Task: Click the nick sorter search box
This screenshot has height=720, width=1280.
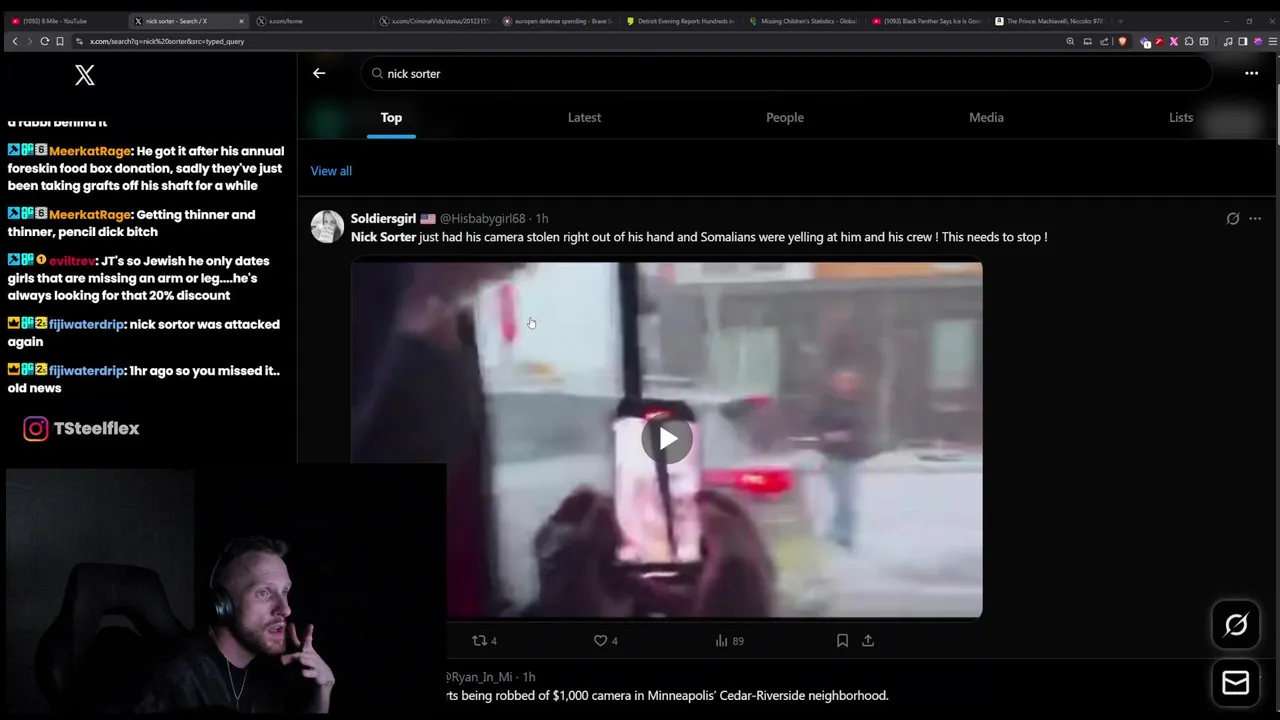Action: click(786, 73)
